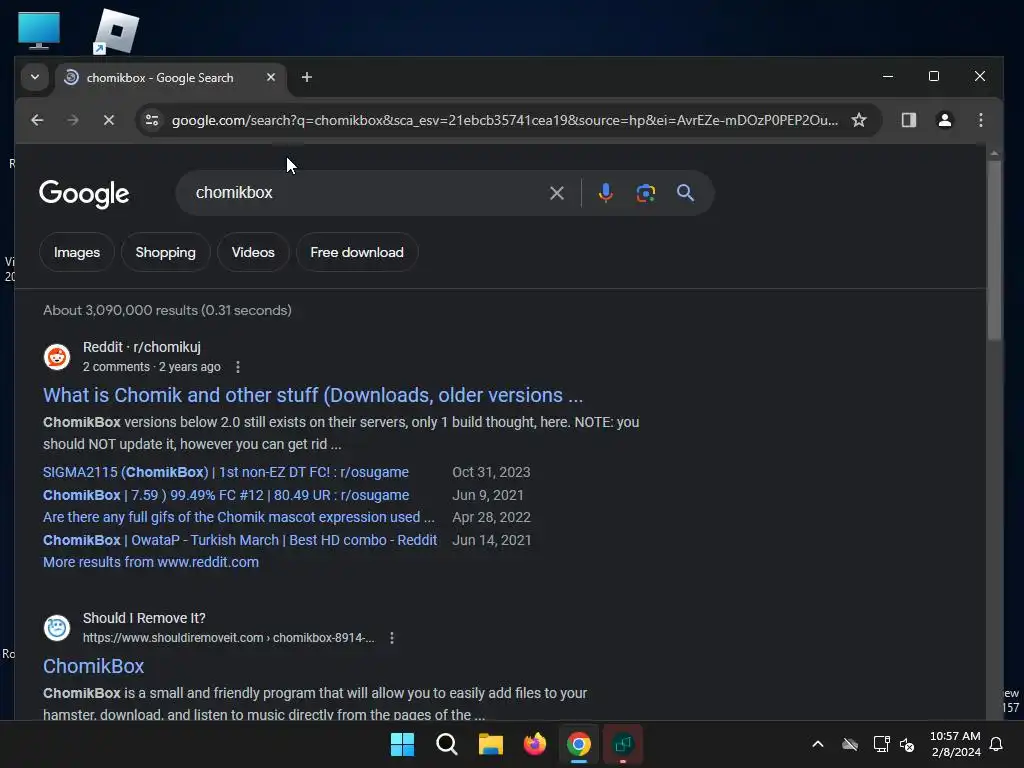
Task: Open the Chrome profile menu
Action: tap(944, 120)
